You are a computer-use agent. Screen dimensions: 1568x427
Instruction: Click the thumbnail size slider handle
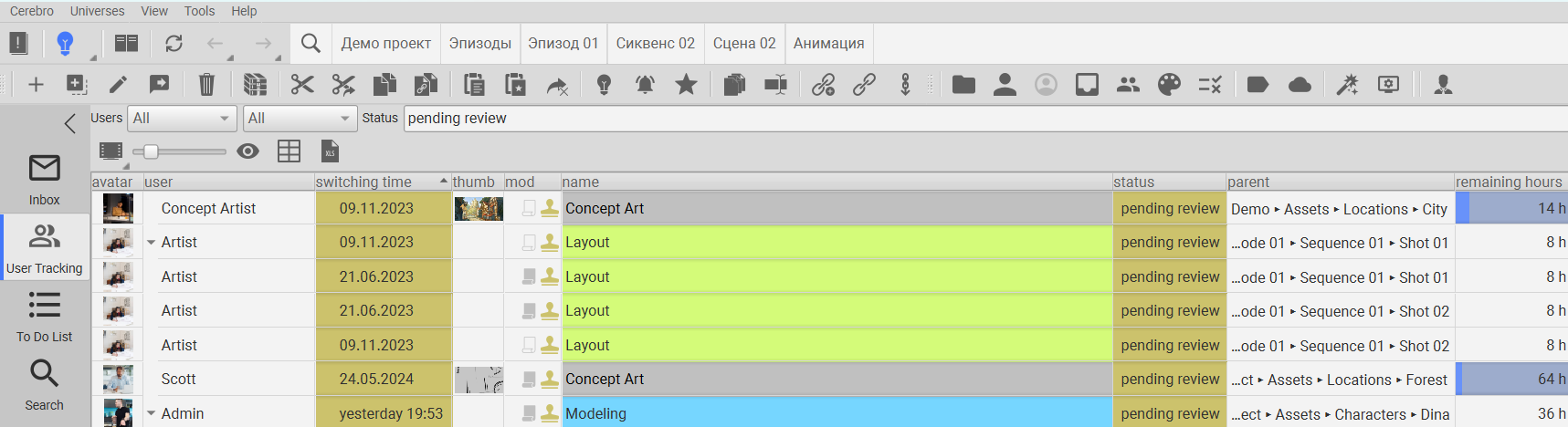pos(151,151)
